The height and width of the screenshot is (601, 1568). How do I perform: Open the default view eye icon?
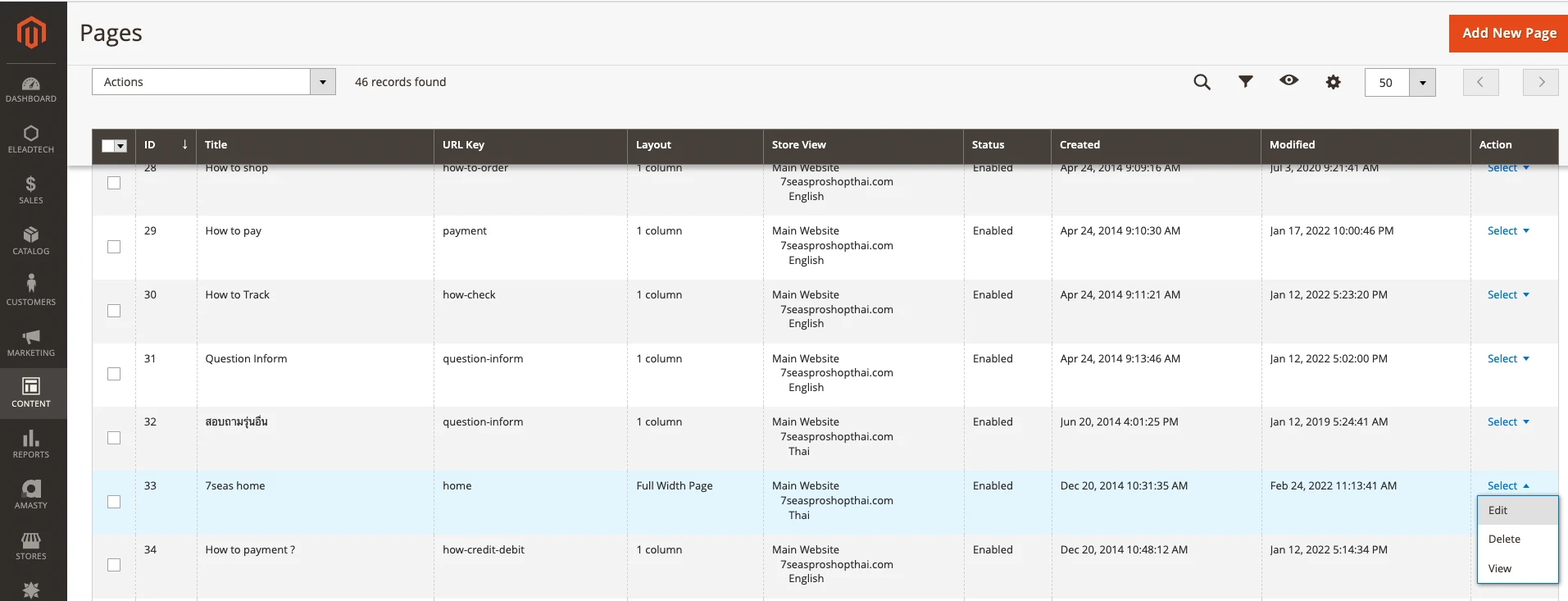click(1289, 80)
